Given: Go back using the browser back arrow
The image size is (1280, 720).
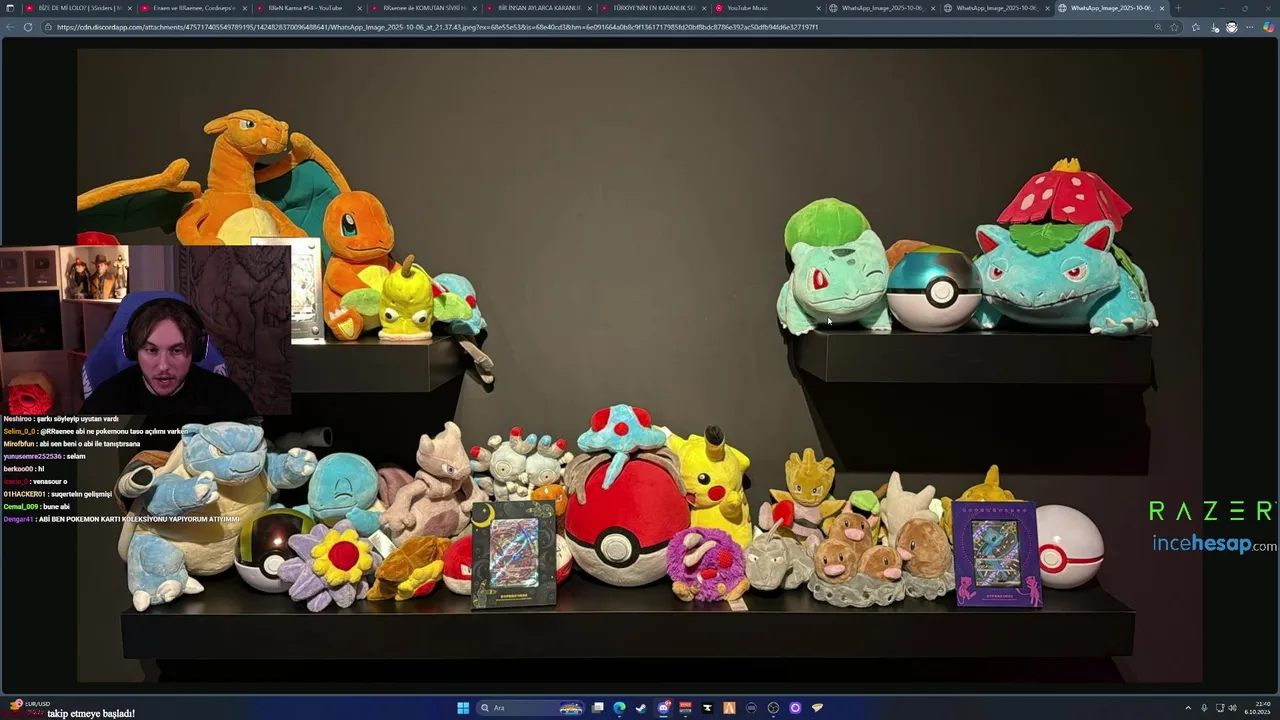Looking at the screenshot, I should (9, 27).
